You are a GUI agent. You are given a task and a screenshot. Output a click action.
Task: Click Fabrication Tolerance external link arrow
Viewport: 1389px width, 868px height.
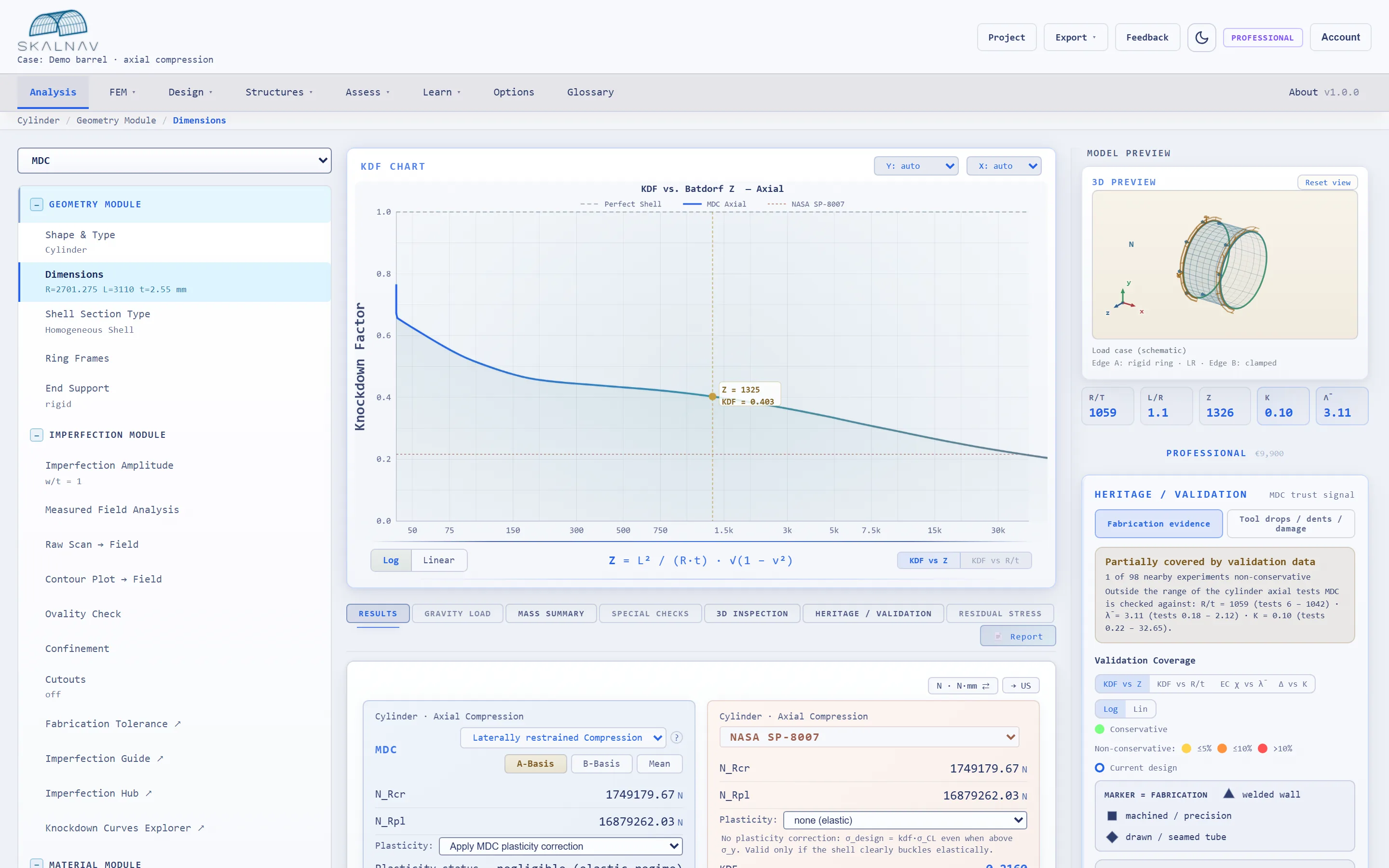click(178, 724)
